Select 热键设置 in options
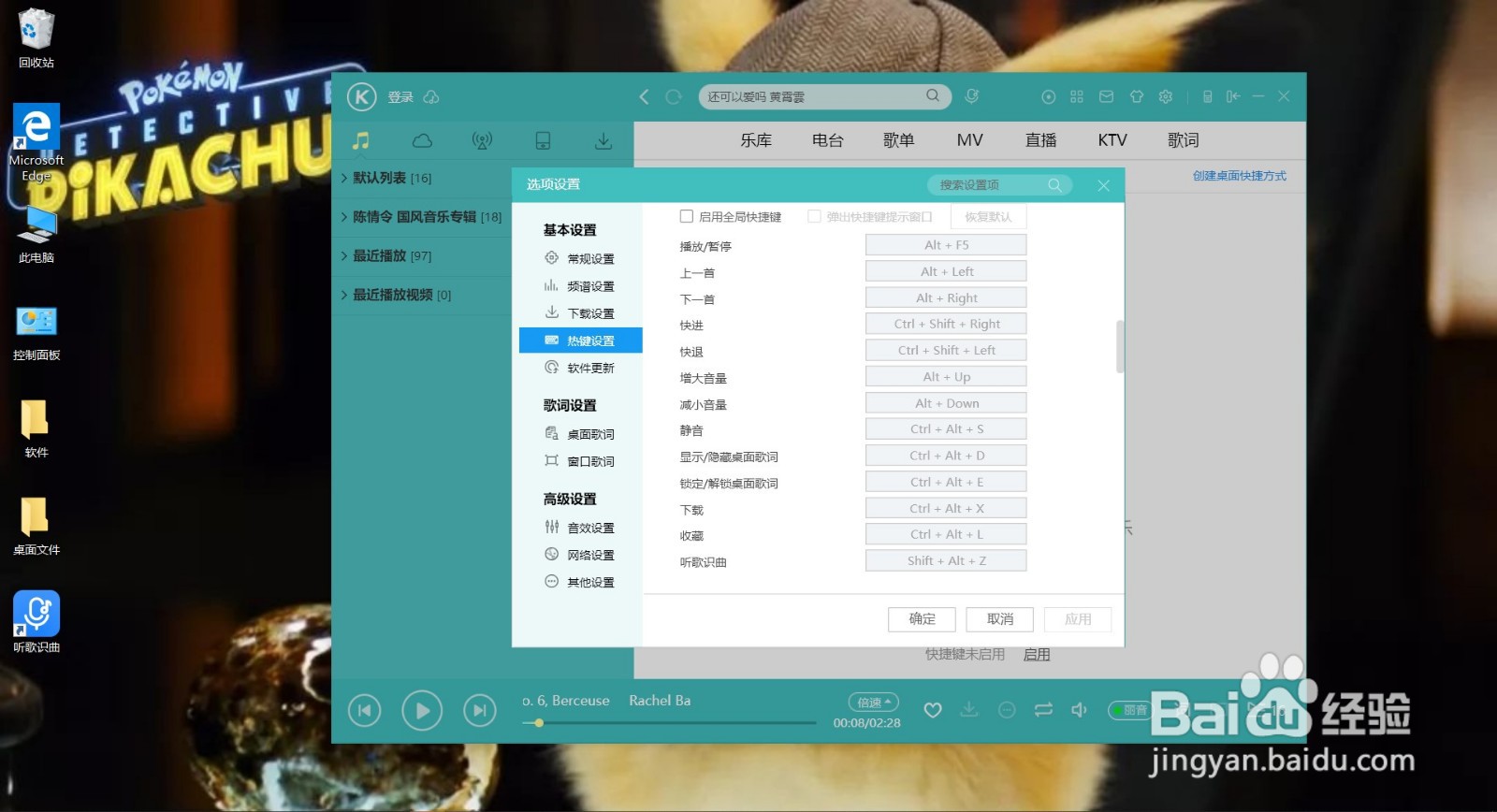1497x812 pixels. coord(580,341)
